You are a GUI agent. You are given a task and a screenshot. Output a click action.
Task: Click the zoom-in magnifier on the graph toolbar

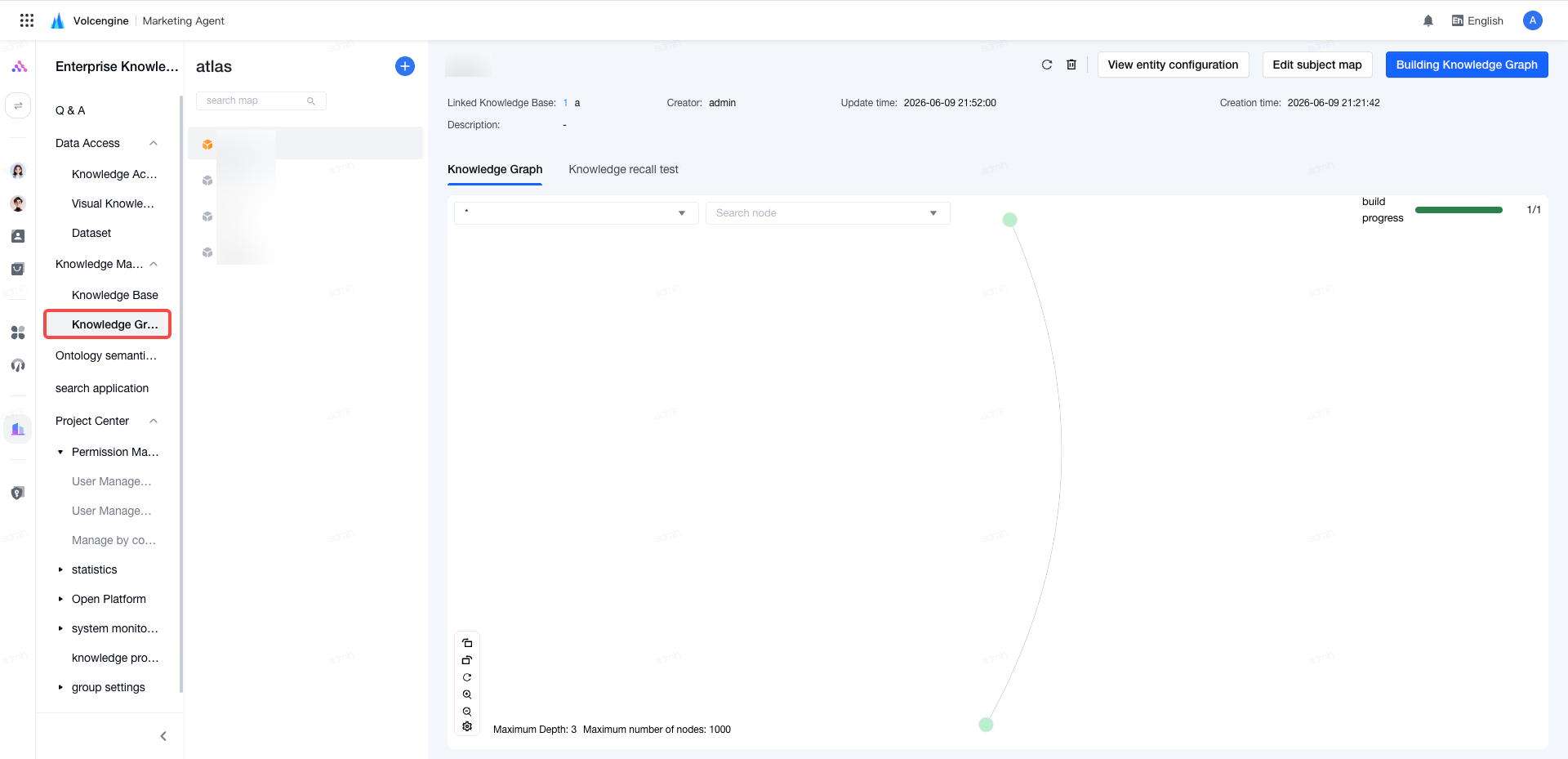pyautogui.click(x=467, y=694)
